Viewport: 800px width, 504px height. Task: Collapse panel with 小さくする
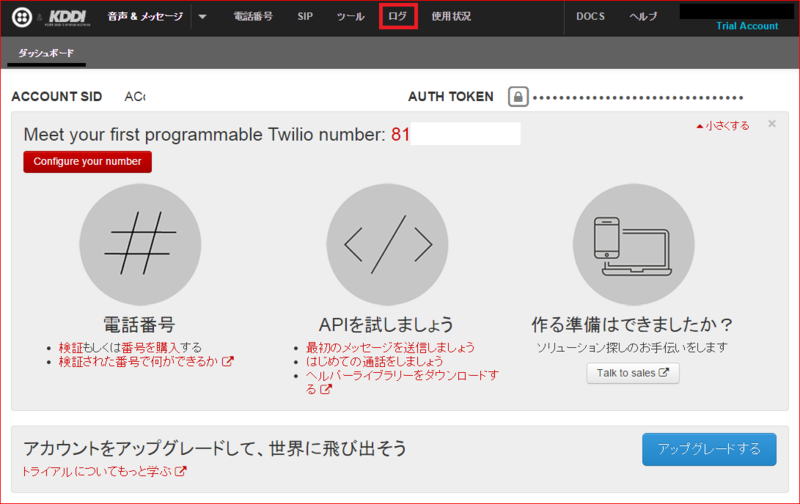pyautogui.click(x=723, y=125)
